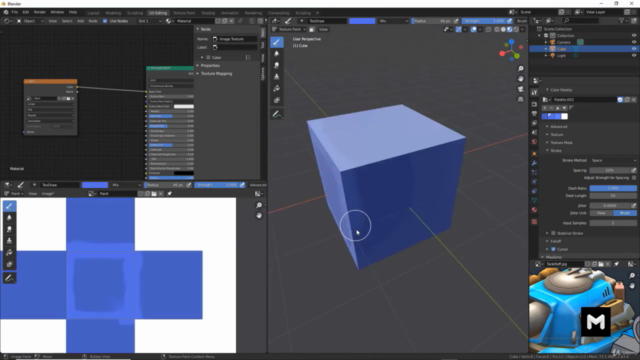Select the Smear tool in the 3D viewport toolbar
Image resolution: width=640 pixels, height=360 pixels.
point(277,65)
